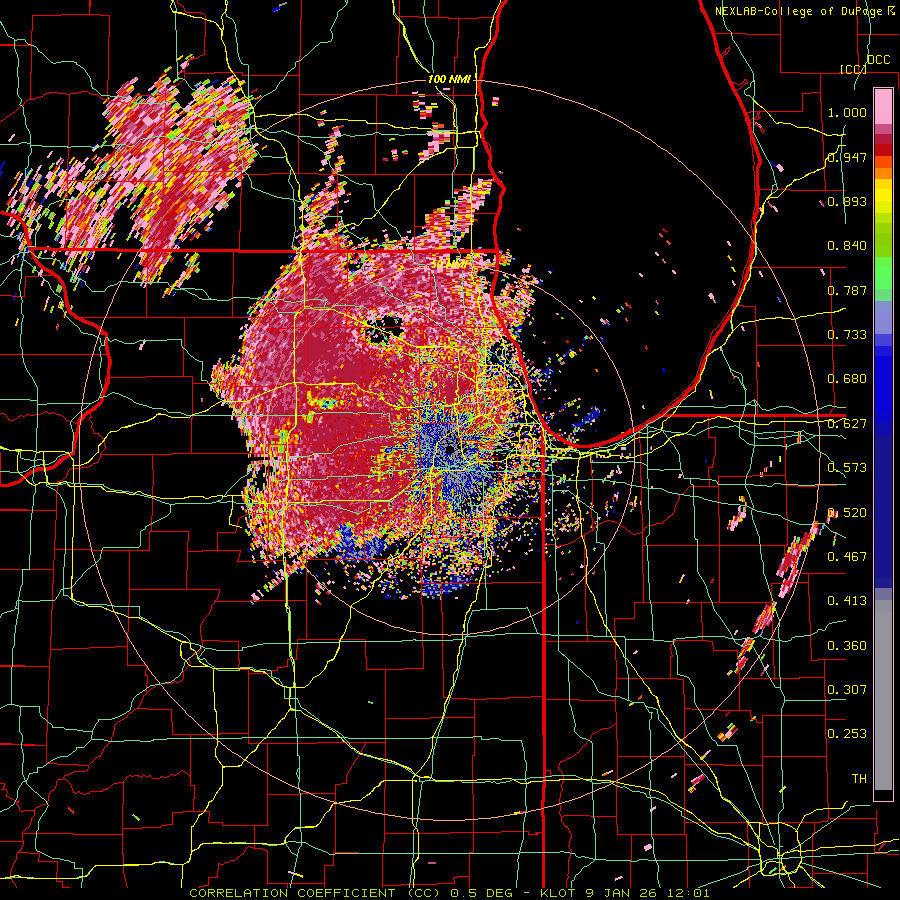Screen dimensions: 900x900
Task: Click the 12:01 timestamp text
Action: click(688, 893)
